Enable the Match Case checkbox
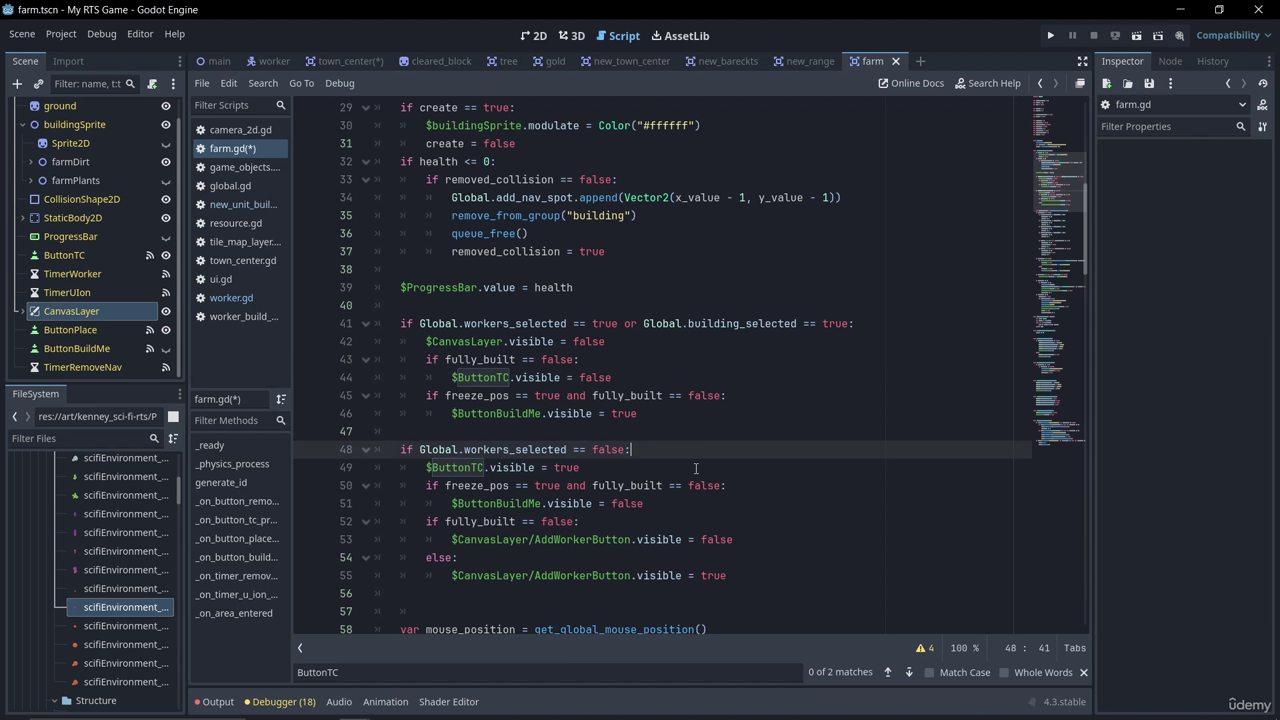 tap(929, 673)
